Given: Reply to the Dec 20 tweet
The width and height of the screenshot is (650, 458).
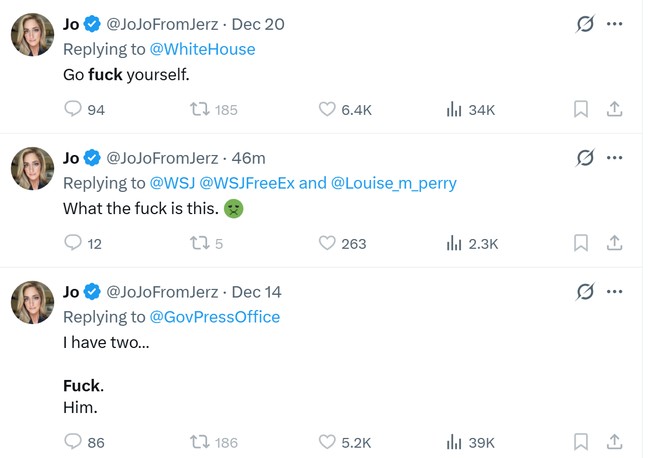Looking at the screenshot, I should coord(72,109).
